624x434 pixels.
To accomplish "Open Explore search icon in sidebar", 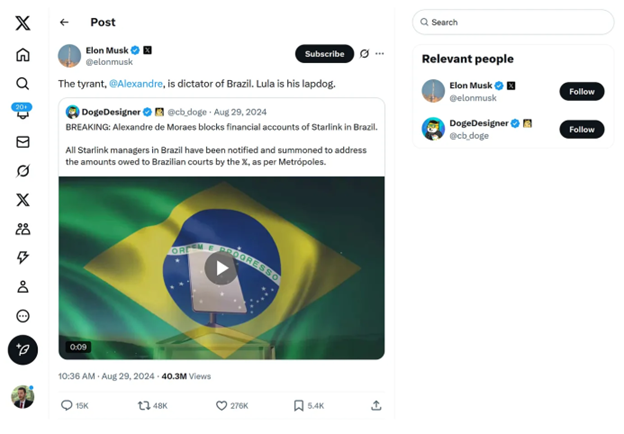I will [x=22, y=84].
